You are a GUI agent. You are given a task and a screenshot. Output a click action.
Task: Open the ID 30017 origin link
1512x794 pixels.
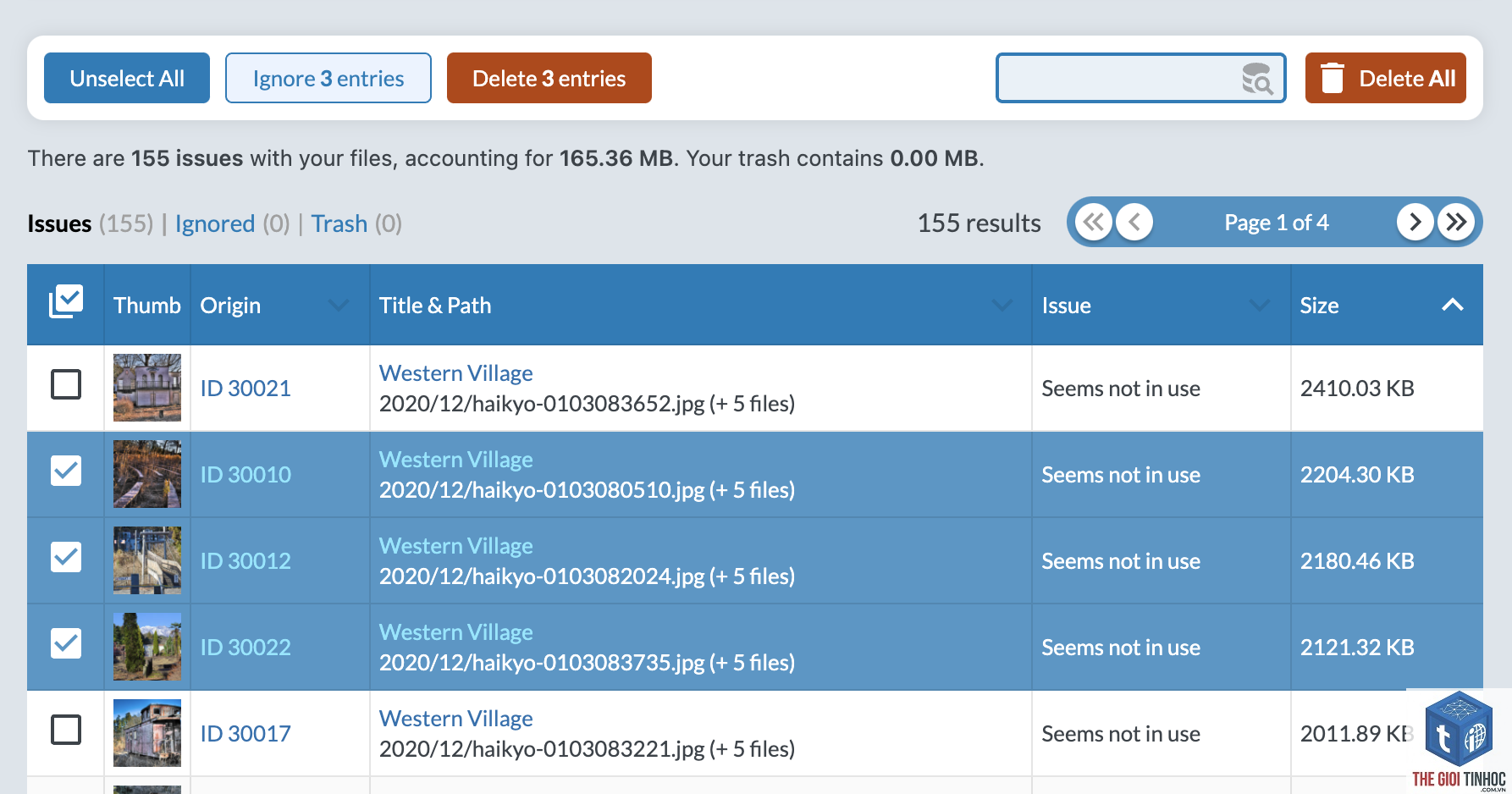coord(246,734)
